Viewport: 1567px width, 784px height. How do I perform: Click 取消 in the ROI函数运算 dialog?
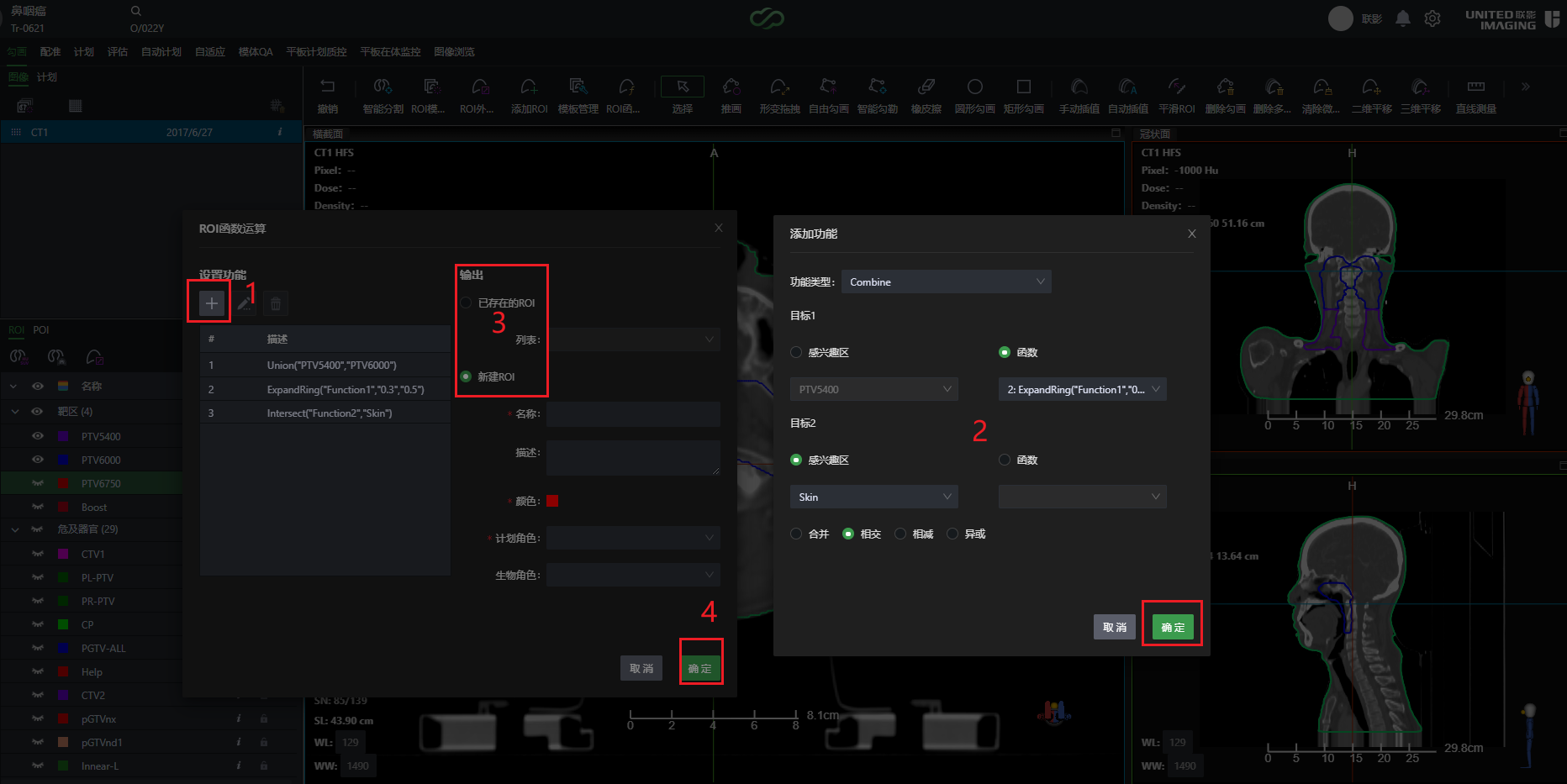point(641,668)
